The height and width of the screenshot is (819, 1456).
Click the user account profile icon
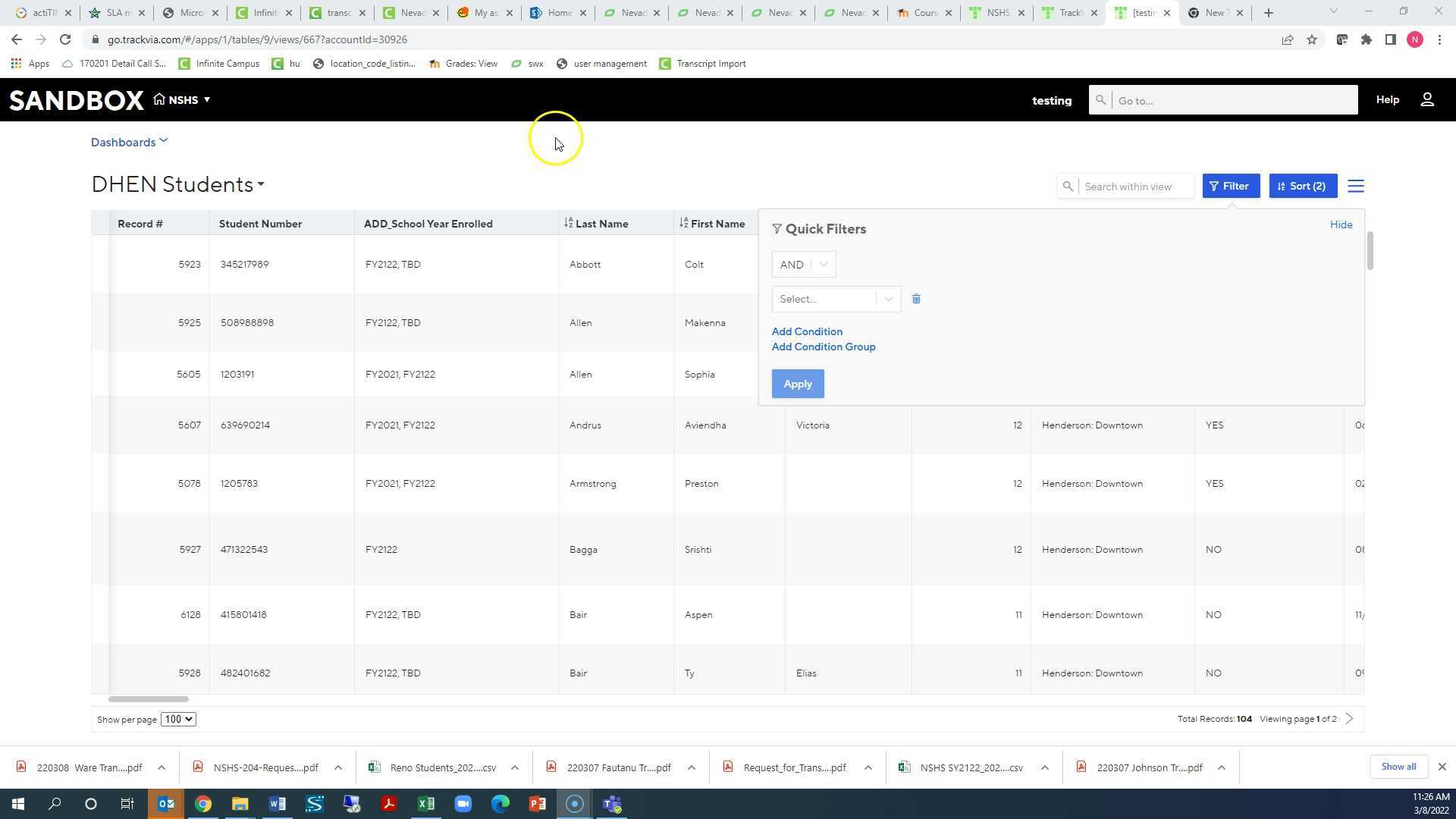tap(1426, 100)
